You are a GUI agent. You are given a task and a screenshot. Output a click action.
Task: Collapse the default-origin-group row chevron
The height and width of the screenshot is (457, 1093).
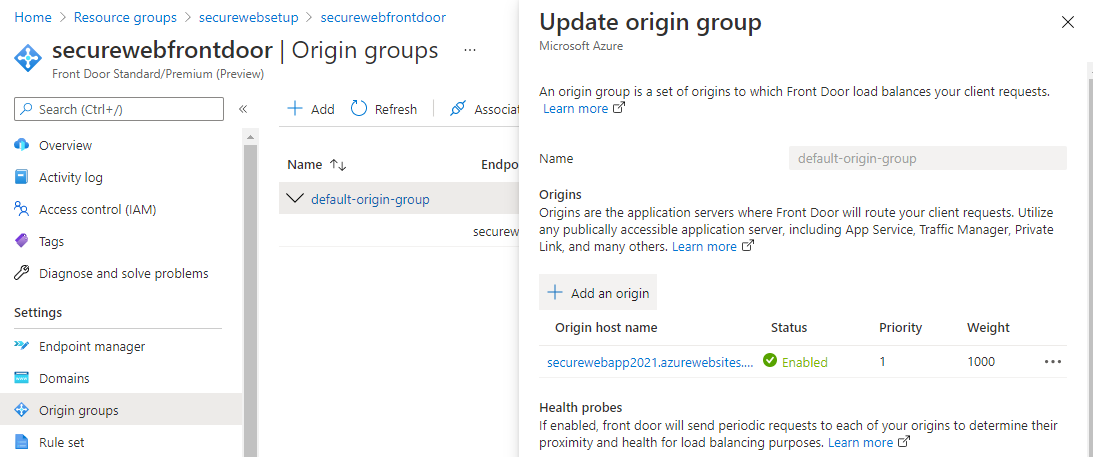(x=295, y=199)
